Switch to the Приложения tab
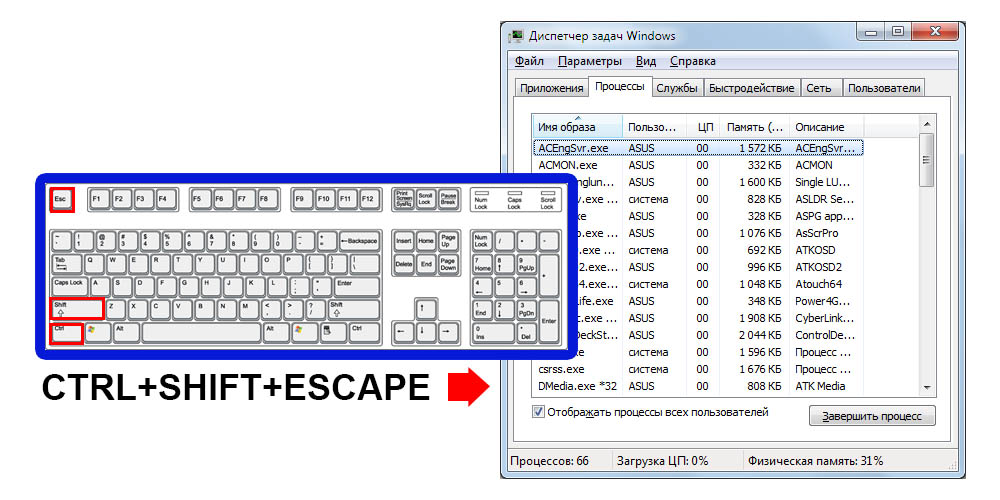This screenshot has width=1000, height=500. click(551, 88)
